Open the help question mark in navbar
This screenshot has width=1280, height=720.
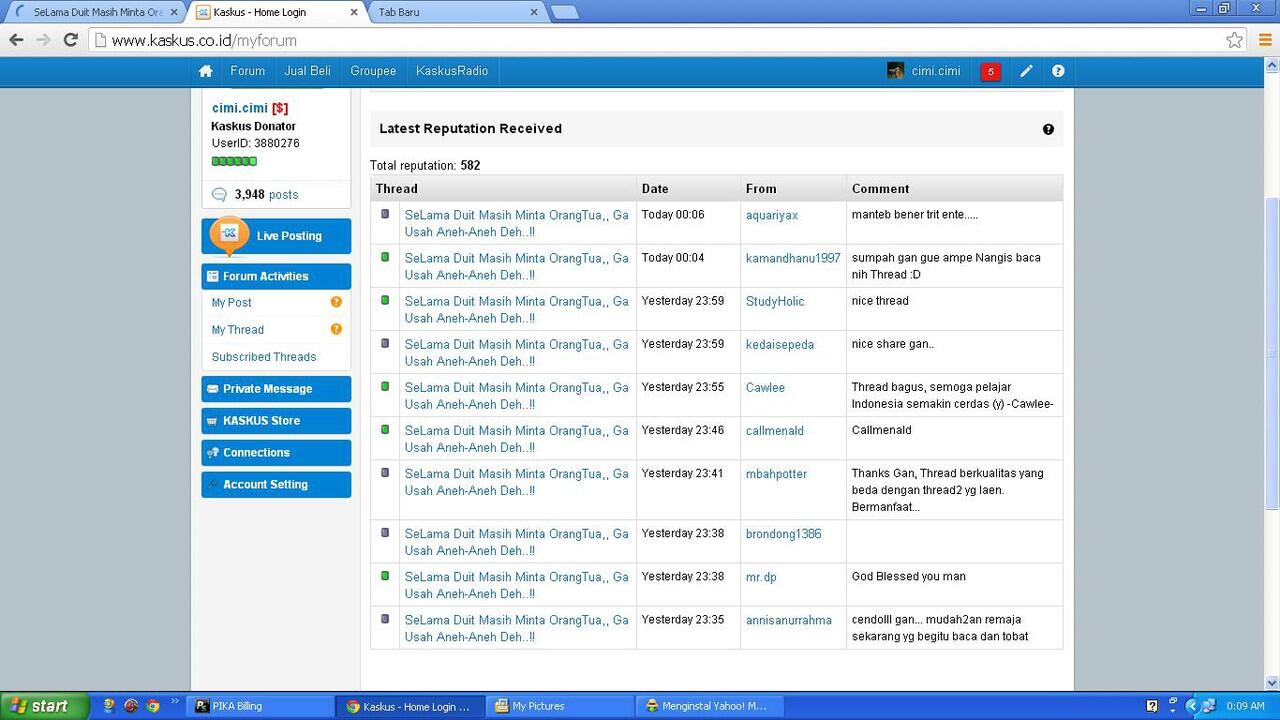click(x=1058, y=71)
